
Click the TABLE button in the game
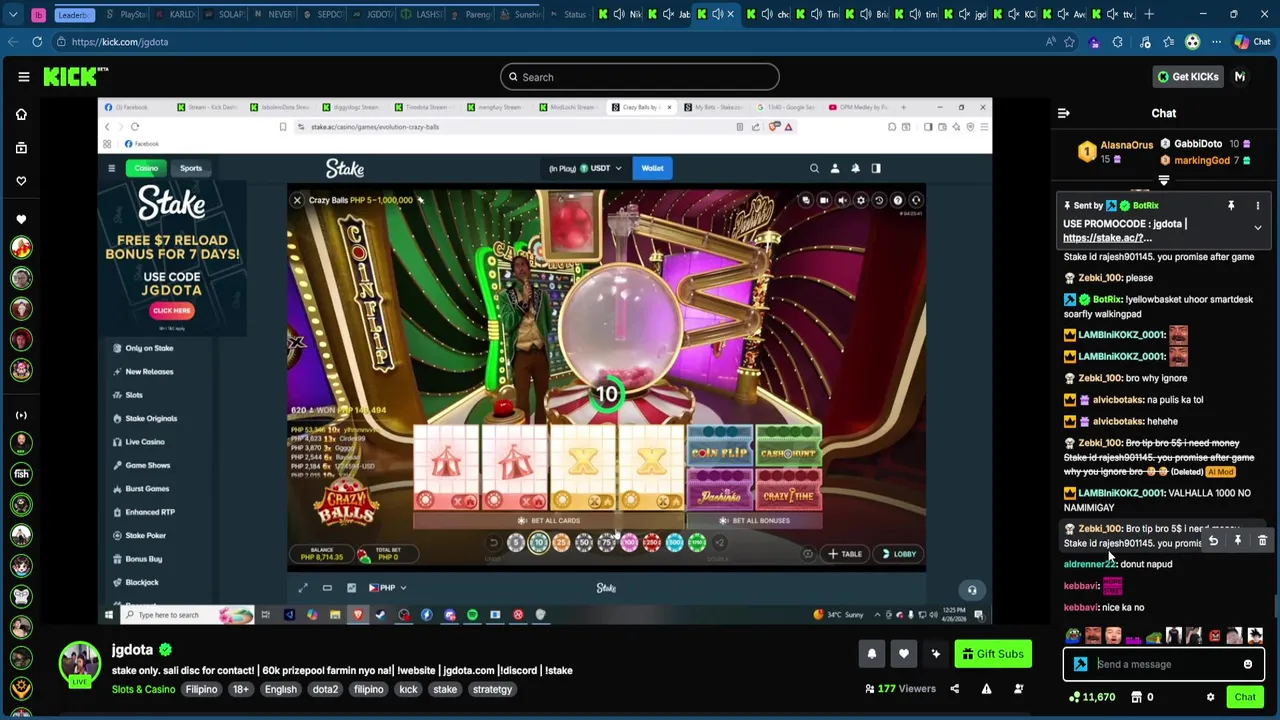(x=845, y=554)
